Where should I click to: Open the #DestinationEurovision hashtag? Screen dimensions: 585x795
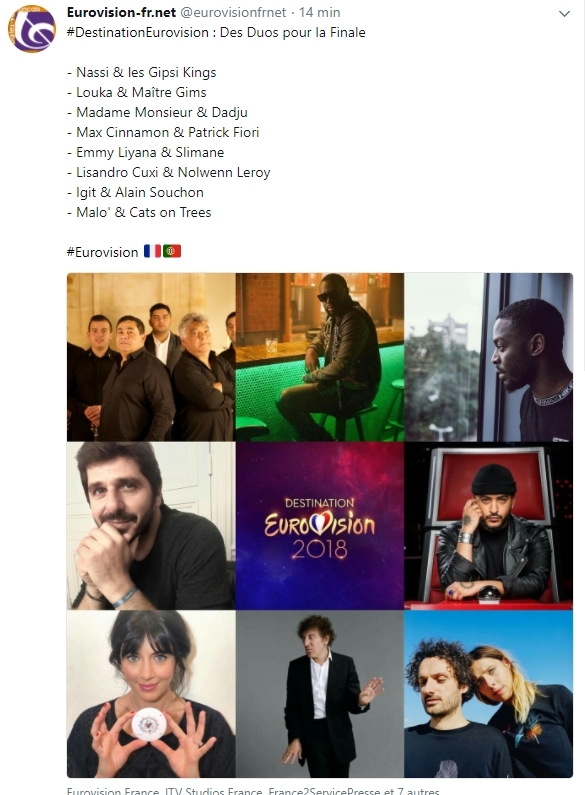pyautogui.click(x=137, y=32)
